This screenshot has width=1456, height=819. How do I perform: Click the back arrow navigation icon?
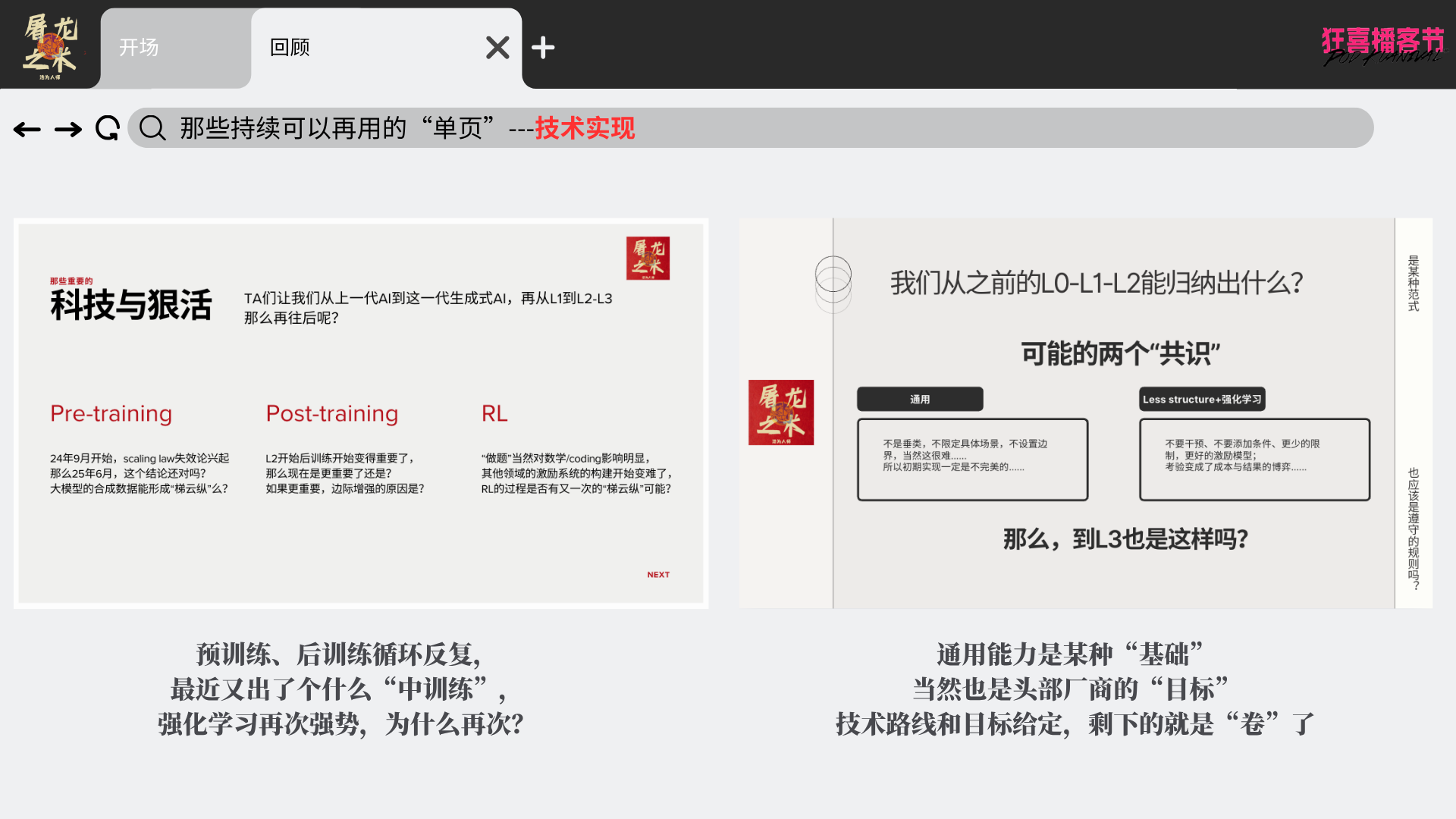pos(27,130)
